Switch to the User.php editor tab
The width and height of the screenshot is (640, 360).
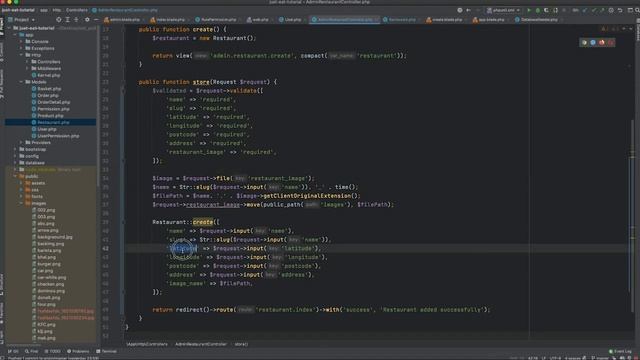point(290,20)
